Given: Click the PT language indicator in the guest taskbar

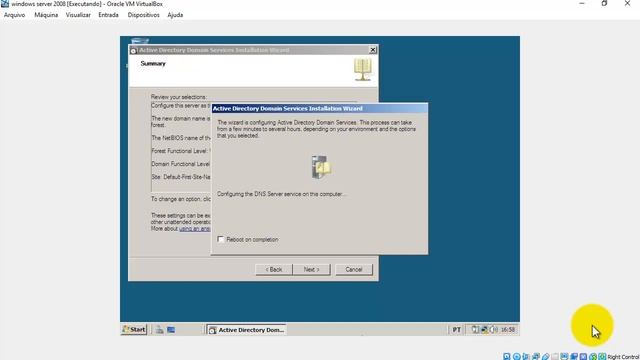Looking at the screenshot, I should 456,330.
